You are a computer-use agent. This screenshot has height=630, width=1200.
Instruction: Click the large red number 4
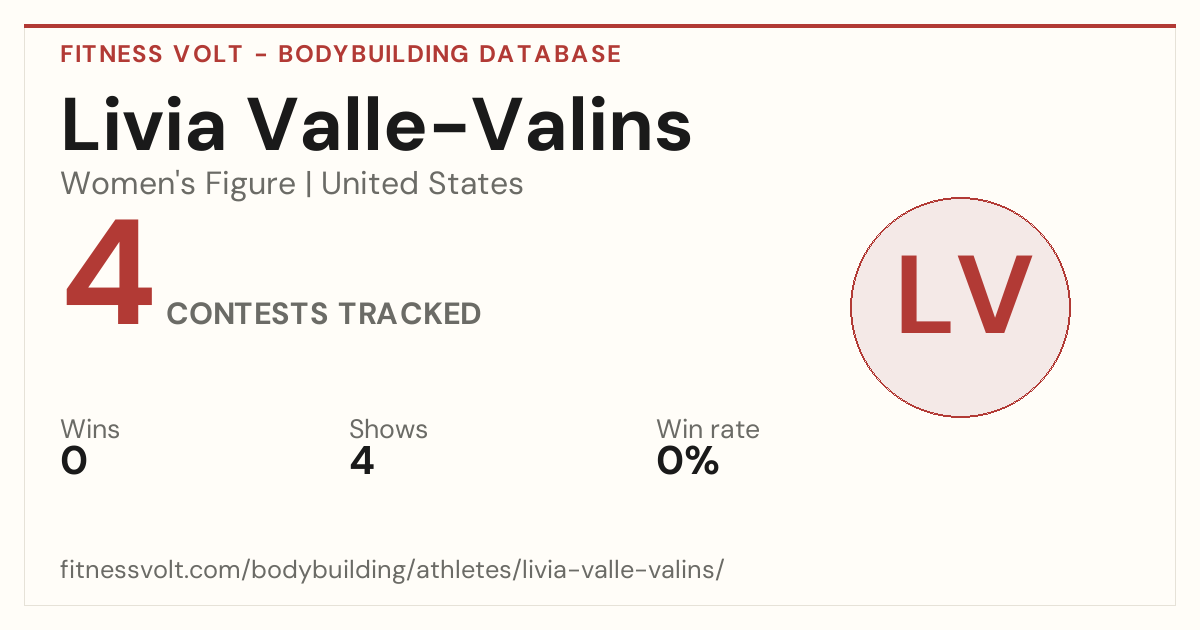pos(109,274)
